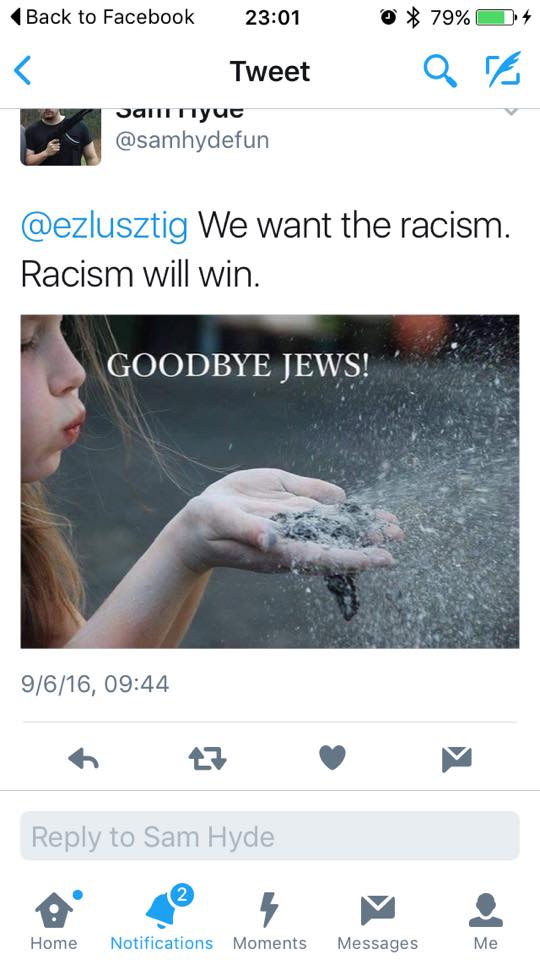Tap the Reply to Sam Hyde field
This screenshot has width=540, height=960.
(270, 836)
